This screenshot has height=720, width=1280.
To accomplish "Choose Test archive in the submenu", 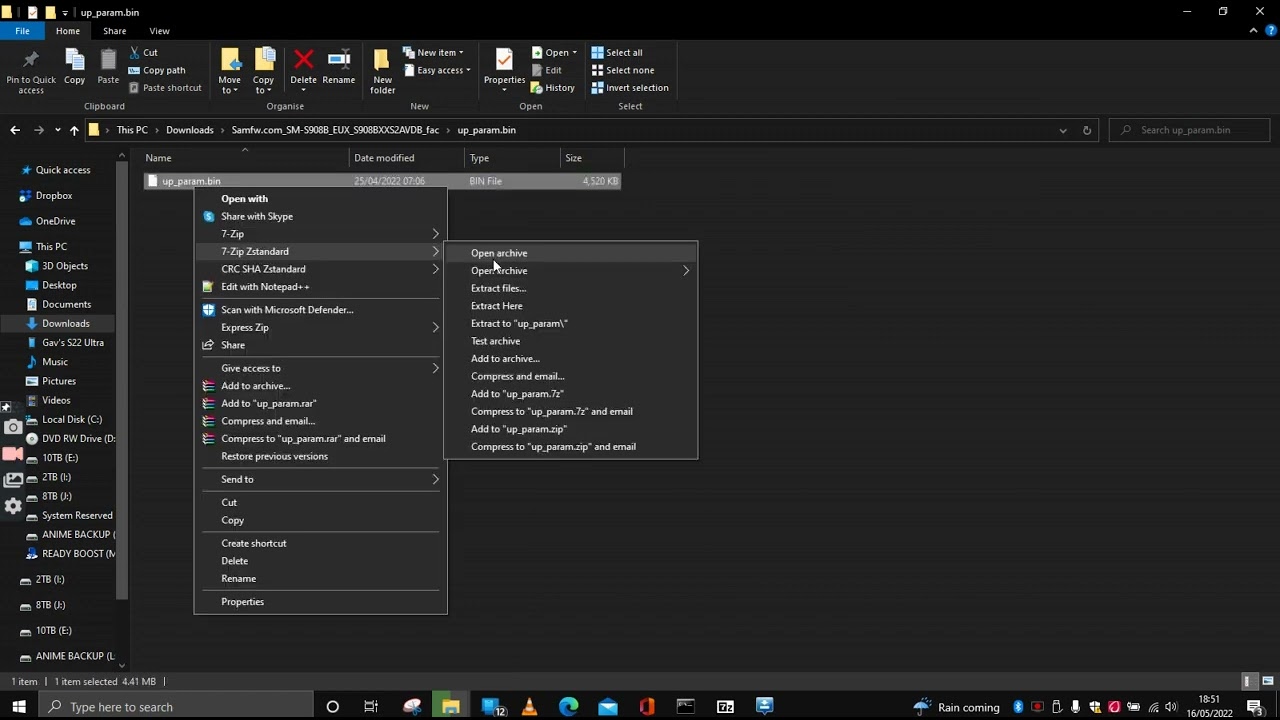I will (570, 341).
